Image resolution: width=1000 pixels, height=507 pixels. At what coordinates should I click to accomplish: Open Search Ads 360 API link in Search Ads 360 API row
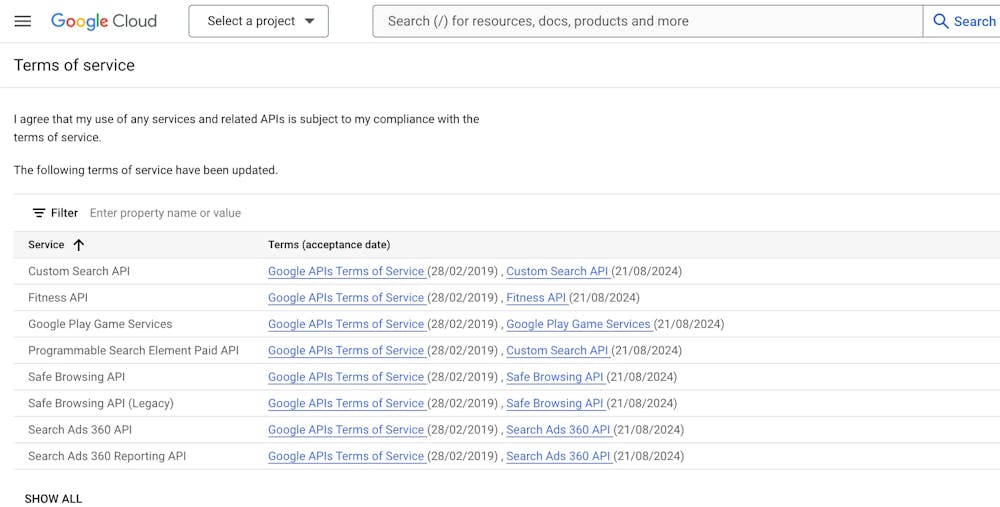tap(559, 430)
